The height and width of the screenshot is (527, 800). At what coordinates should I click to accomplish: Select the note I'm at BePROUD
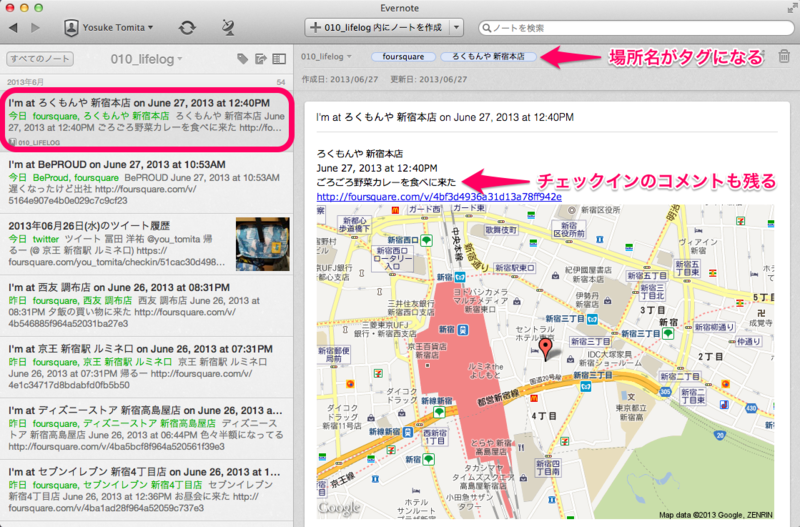(x=146, y=183)
